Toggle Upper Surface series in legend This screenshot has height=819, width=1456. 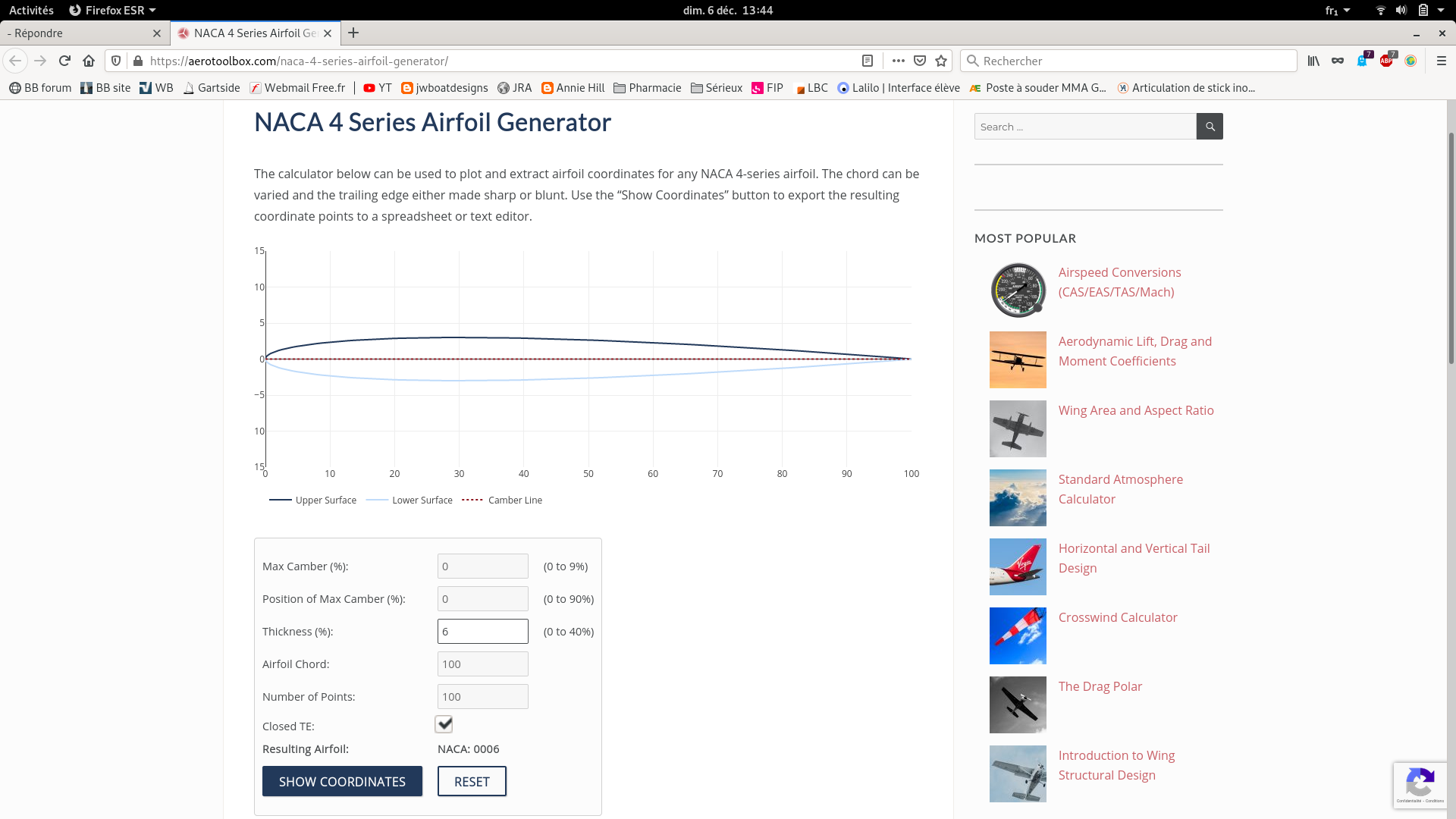coord(312,500)
